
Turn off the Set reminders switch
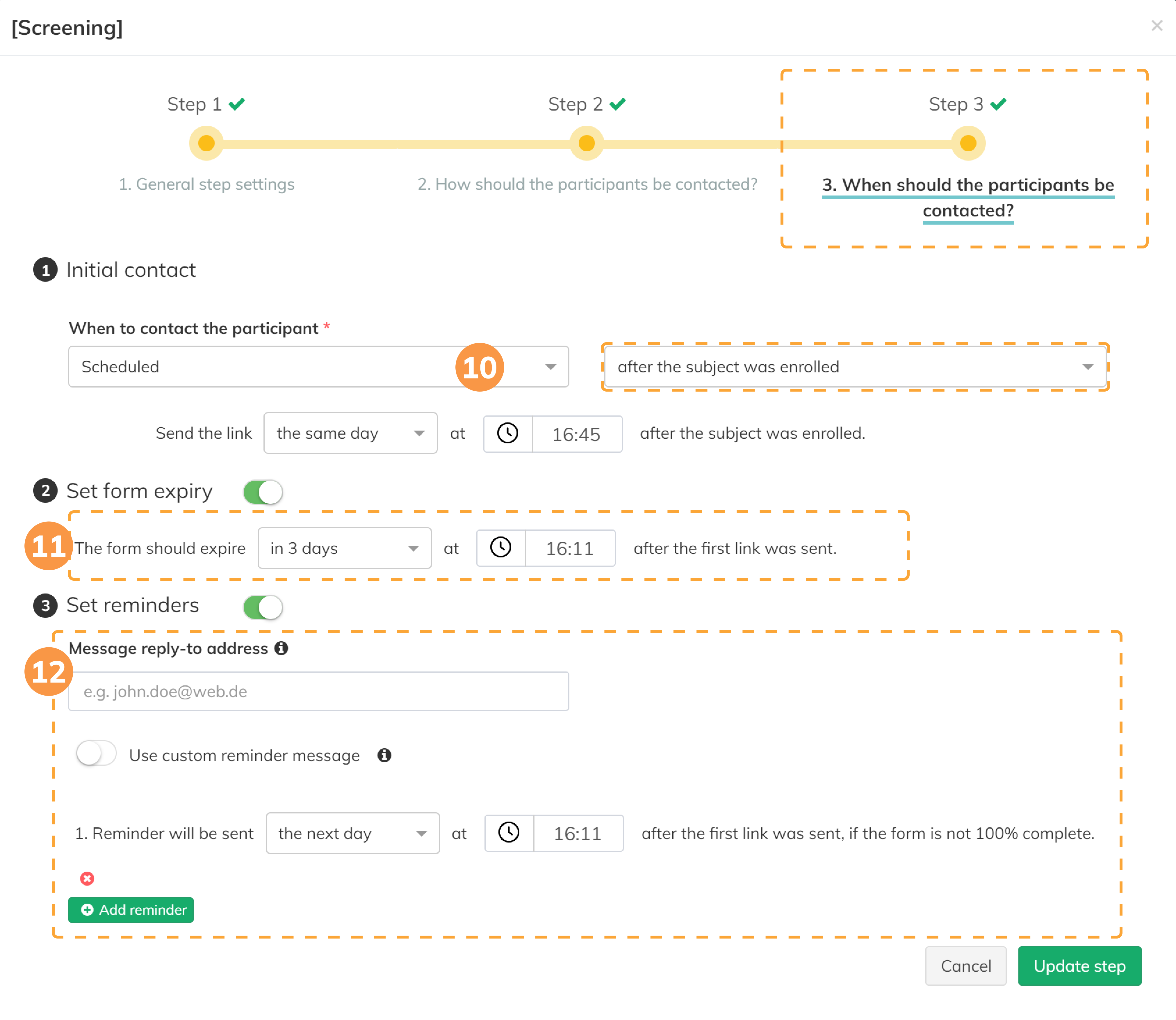coord(263,607)
